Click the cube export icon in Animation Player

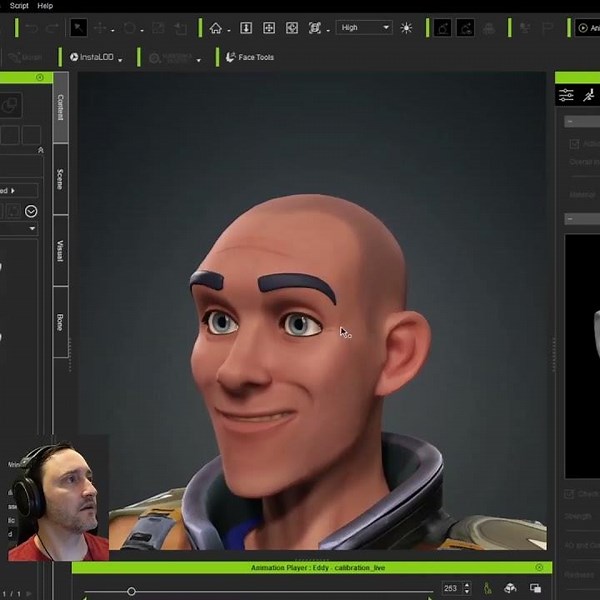pos(510,588)
